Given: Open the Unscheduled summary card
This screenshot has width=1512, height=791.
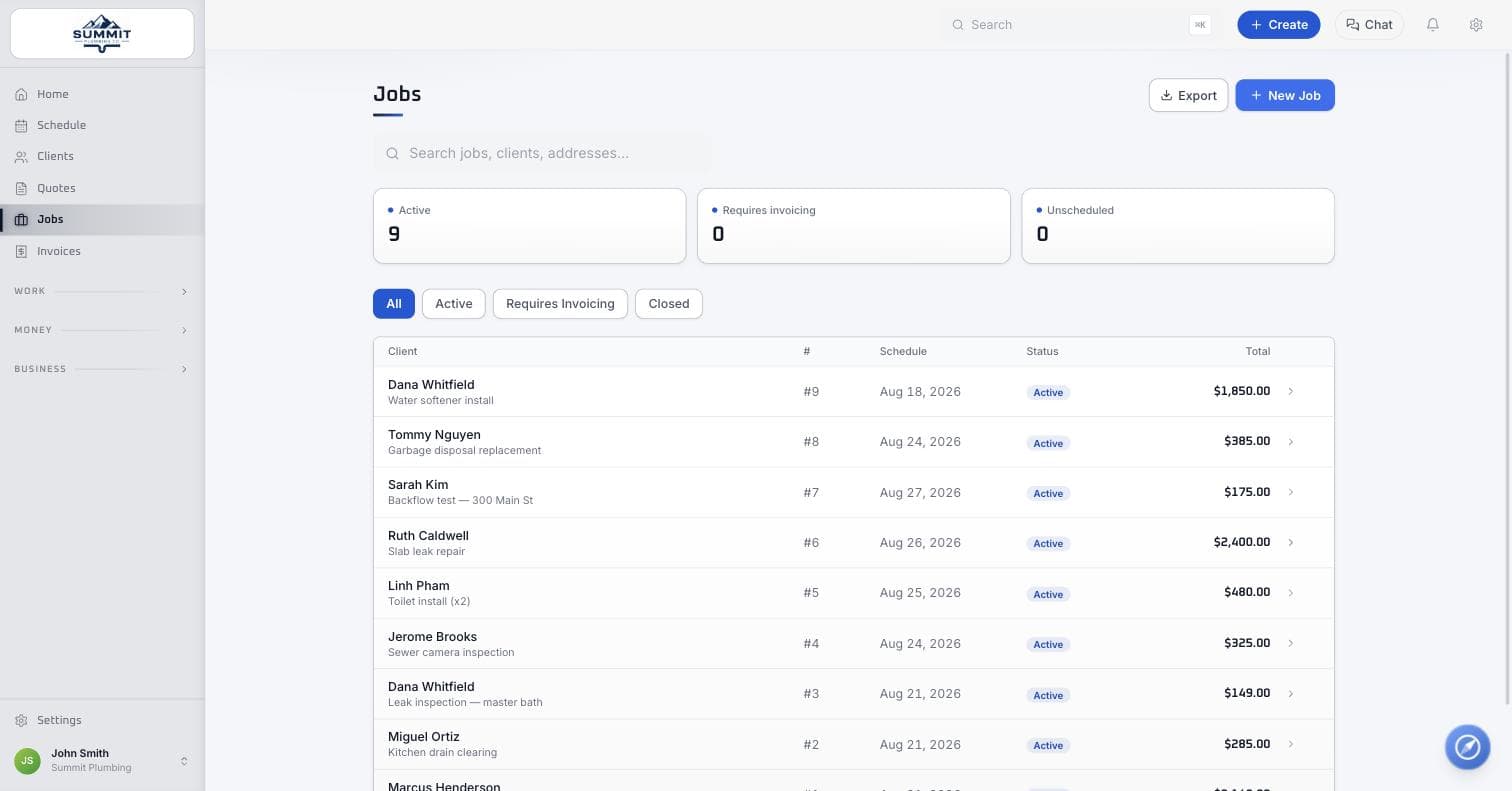Looking at the screenshot, I should click(x=1178, y=226).
